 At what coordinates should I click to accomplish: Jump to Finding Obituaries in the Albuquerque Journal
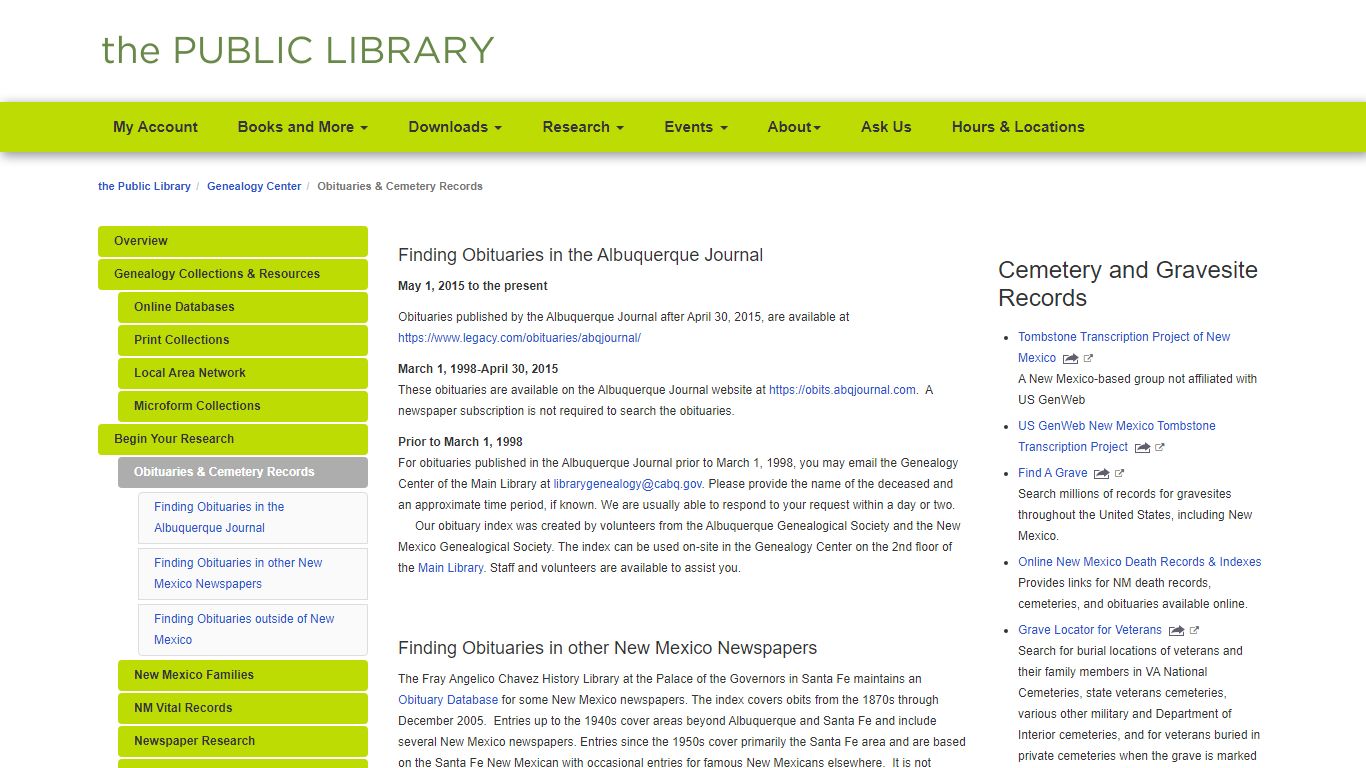[x=253, y=517]
